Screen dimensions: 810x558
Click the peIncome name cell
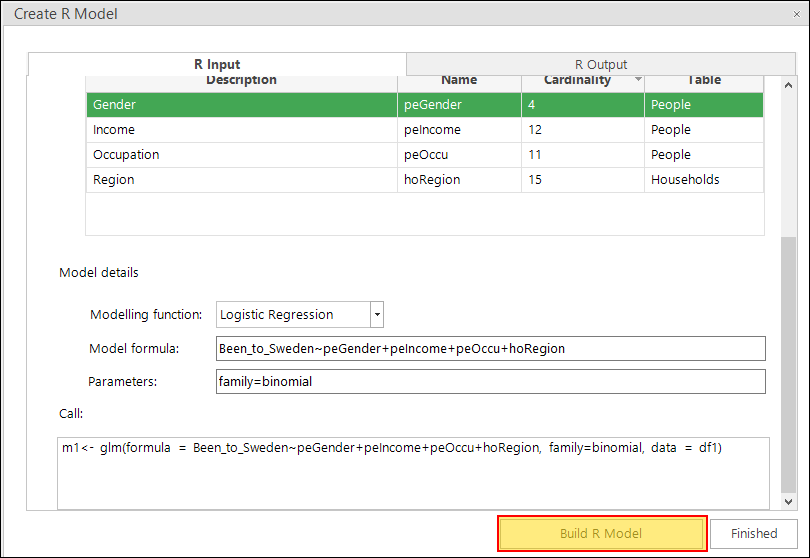pos(459,130)
